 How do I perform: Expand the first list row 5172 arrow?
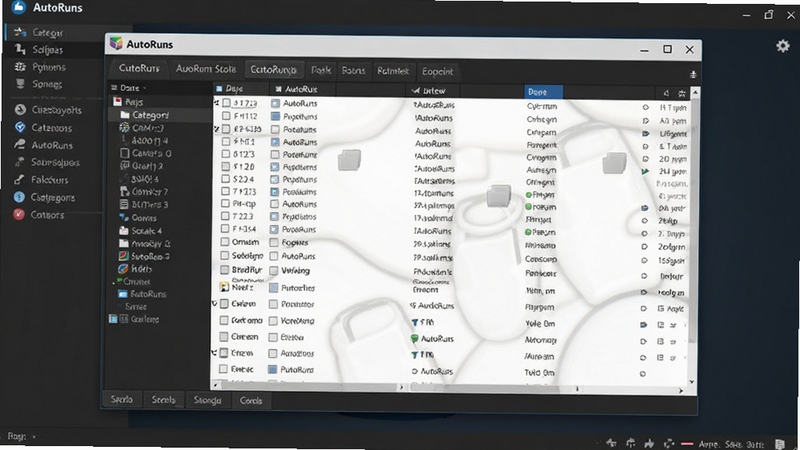(216, 103)
